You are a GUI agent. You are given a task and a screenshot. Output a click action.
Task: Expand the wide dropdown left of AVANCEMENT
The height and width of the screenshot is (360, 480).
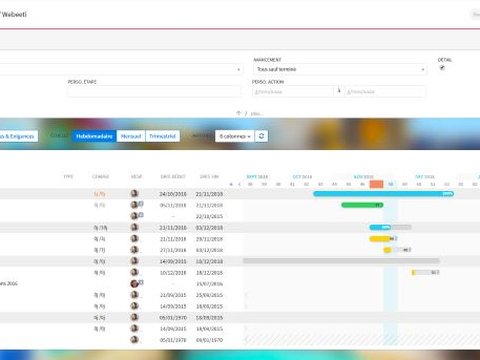tap(121, 69)
